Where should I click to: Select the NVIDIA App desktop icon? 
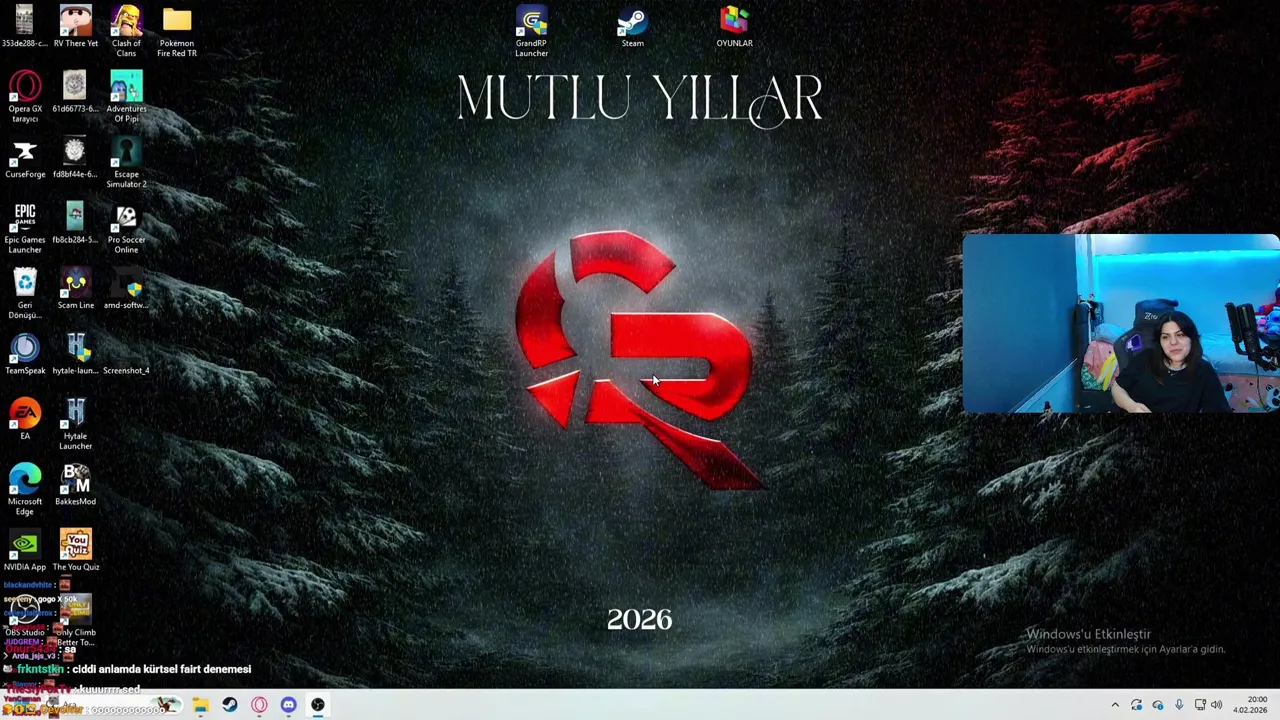25,550
